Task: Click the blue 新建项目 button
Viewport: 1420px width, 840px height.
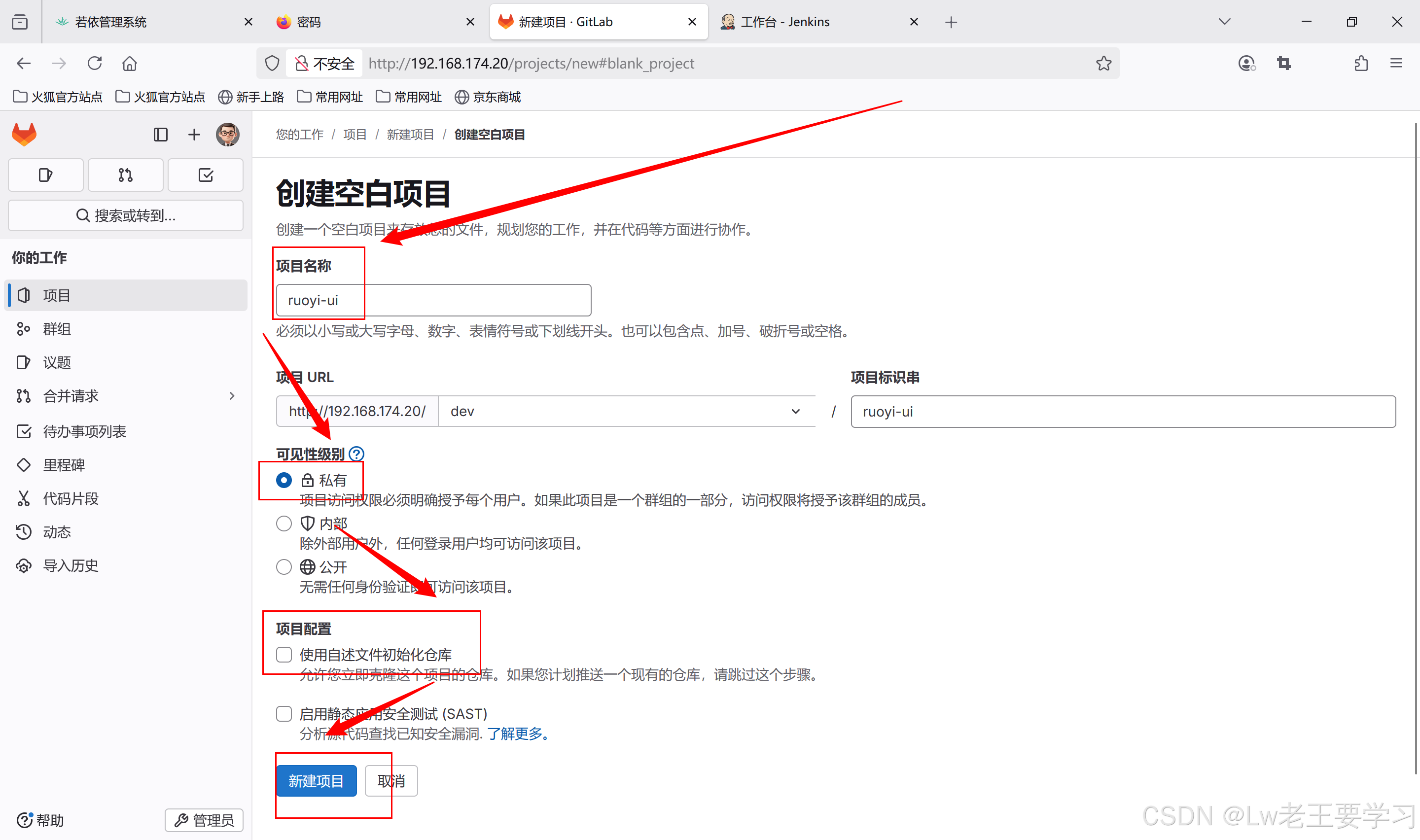Action: tap(317, 781)
